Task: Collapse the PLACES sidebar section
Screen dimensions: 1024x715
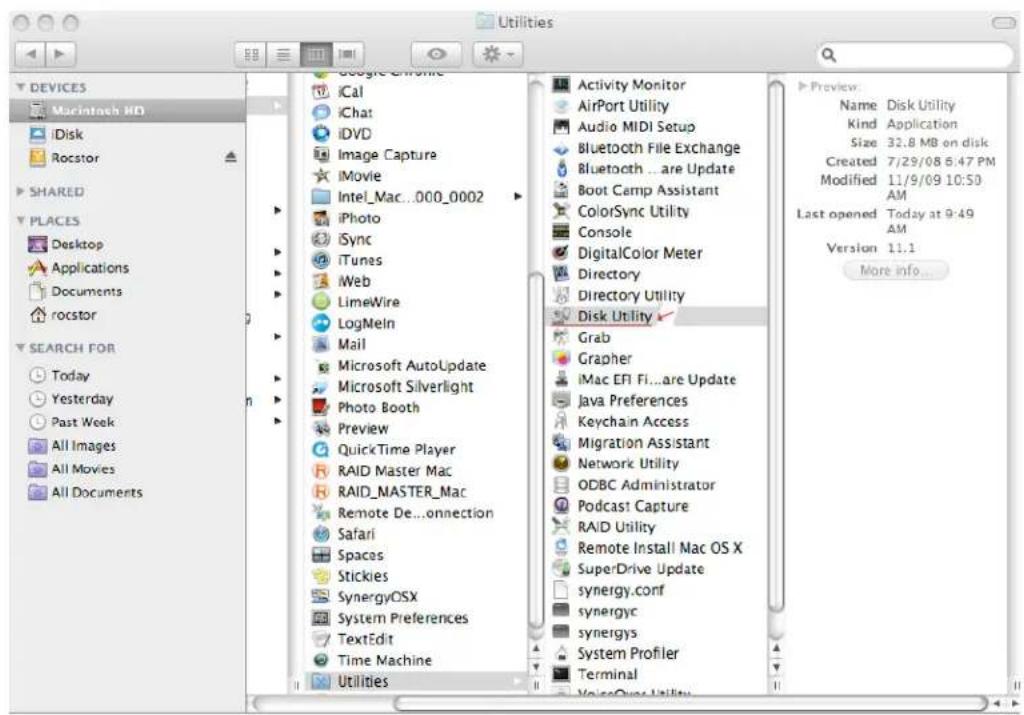Action: pyautogui.click(x=21, y=221)
